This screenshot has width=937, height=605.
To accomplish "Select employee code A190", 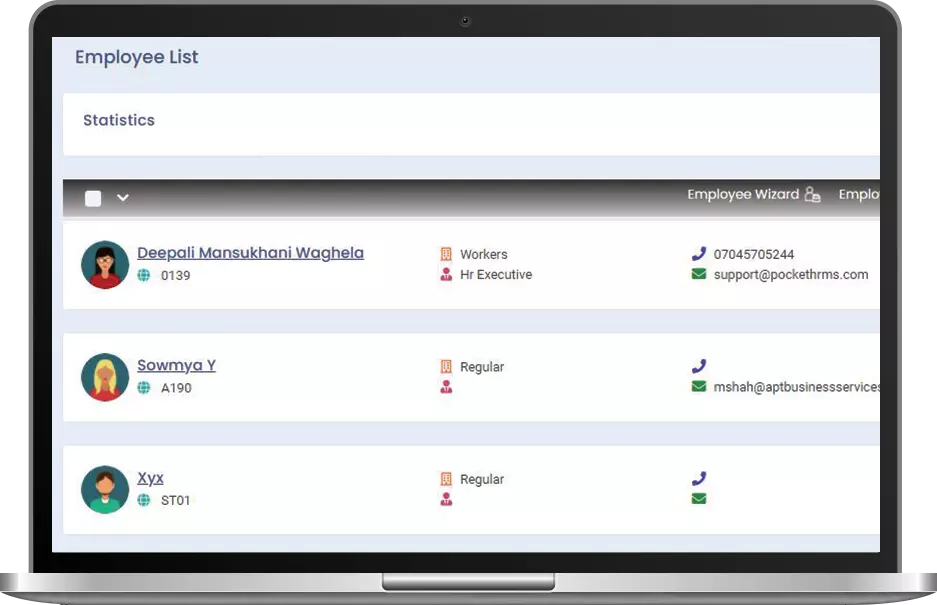I will click(x=176, y=388).
